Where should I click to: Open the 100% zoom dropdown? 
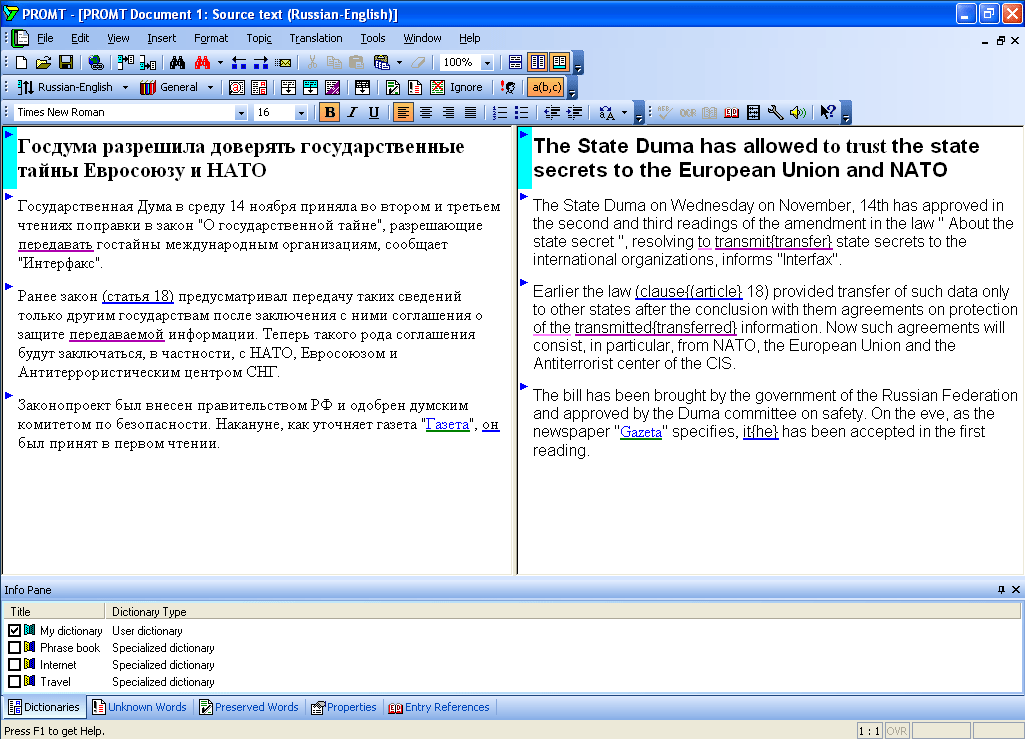(487, 63)
